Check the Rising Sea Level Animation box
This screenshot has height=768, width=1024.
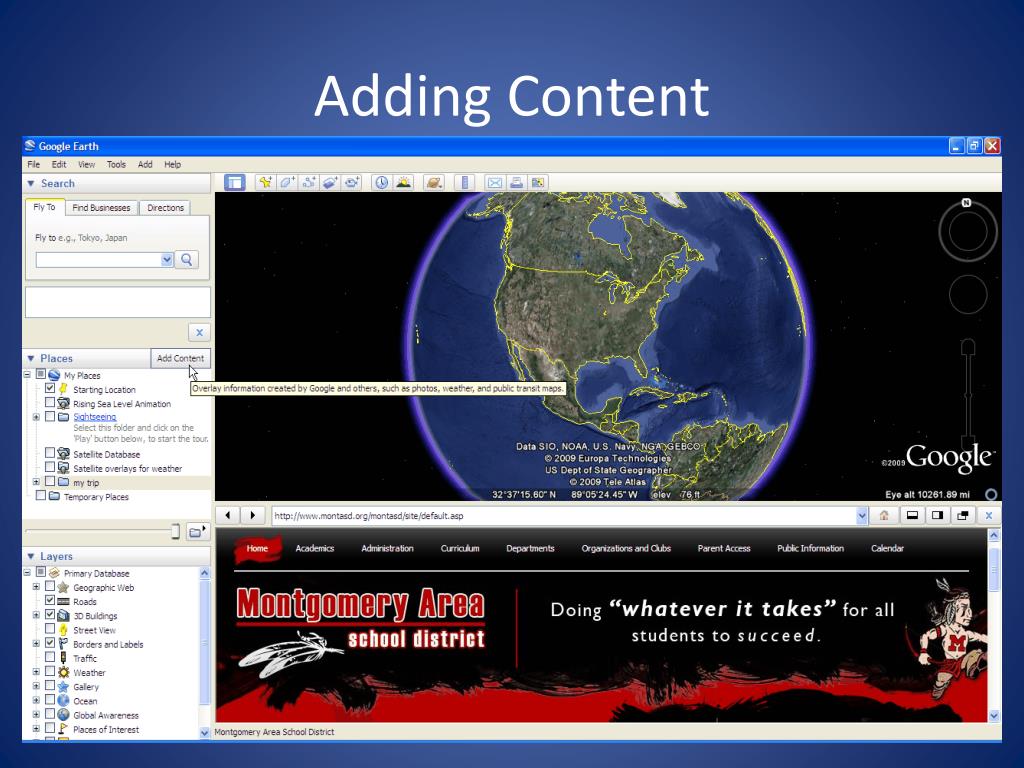click(x=50, y=403)
